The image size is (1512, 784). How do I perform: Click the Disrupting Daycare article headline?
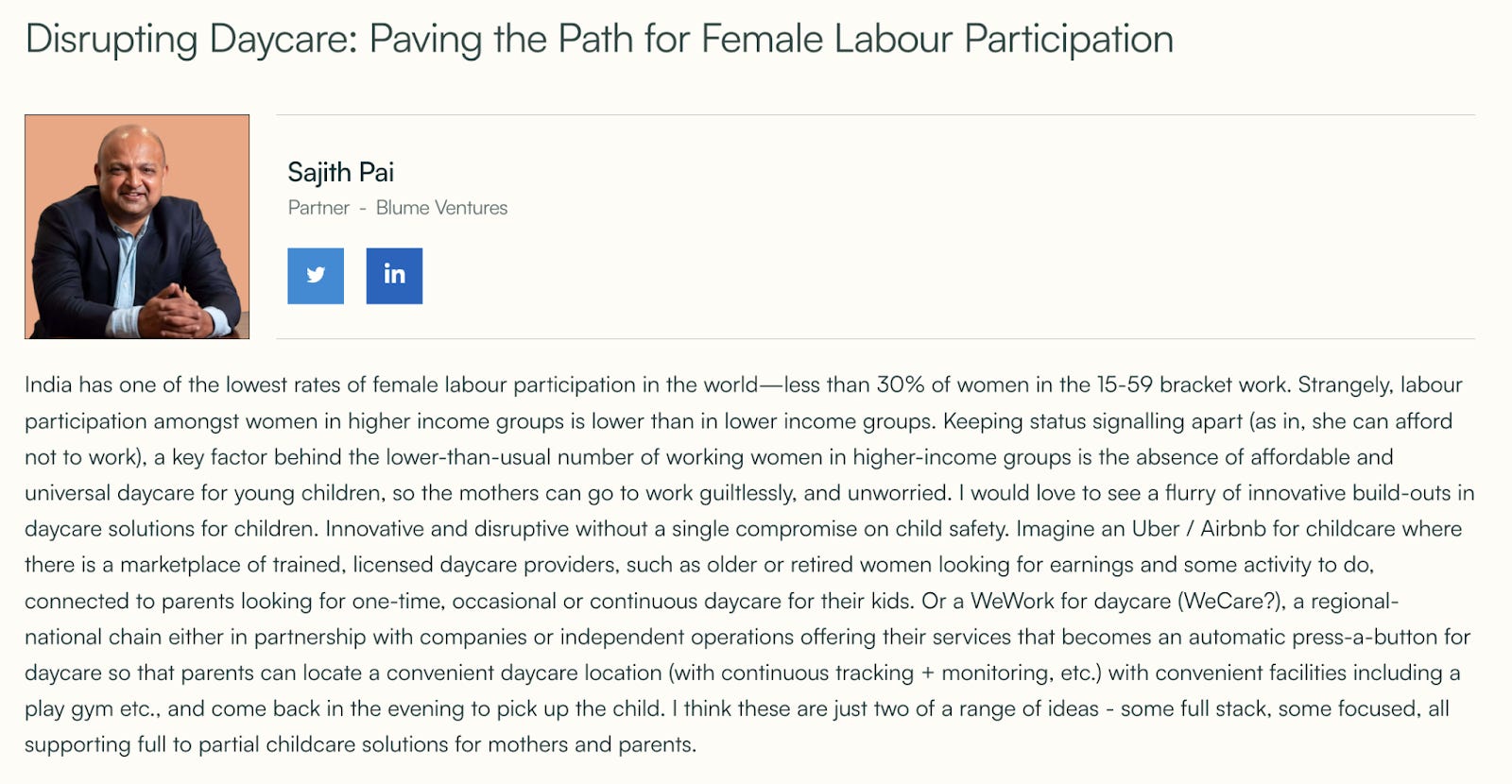(x=599, y=40)
